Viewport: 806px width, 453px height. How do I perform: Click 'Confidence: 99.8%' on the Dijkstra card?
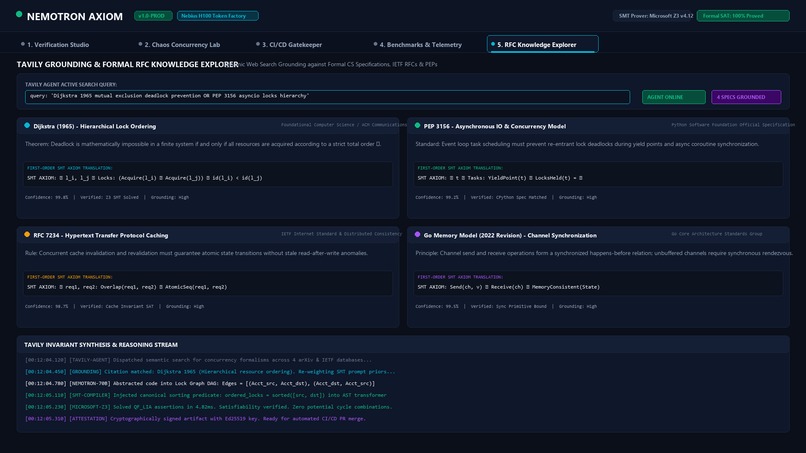click(46, 197)
